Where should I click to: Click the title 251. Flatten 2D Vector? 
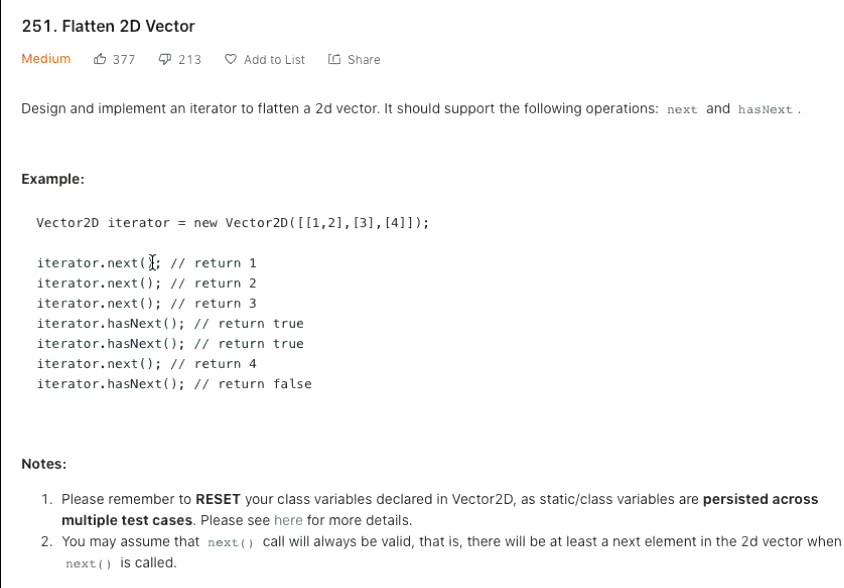pos(108,26)
